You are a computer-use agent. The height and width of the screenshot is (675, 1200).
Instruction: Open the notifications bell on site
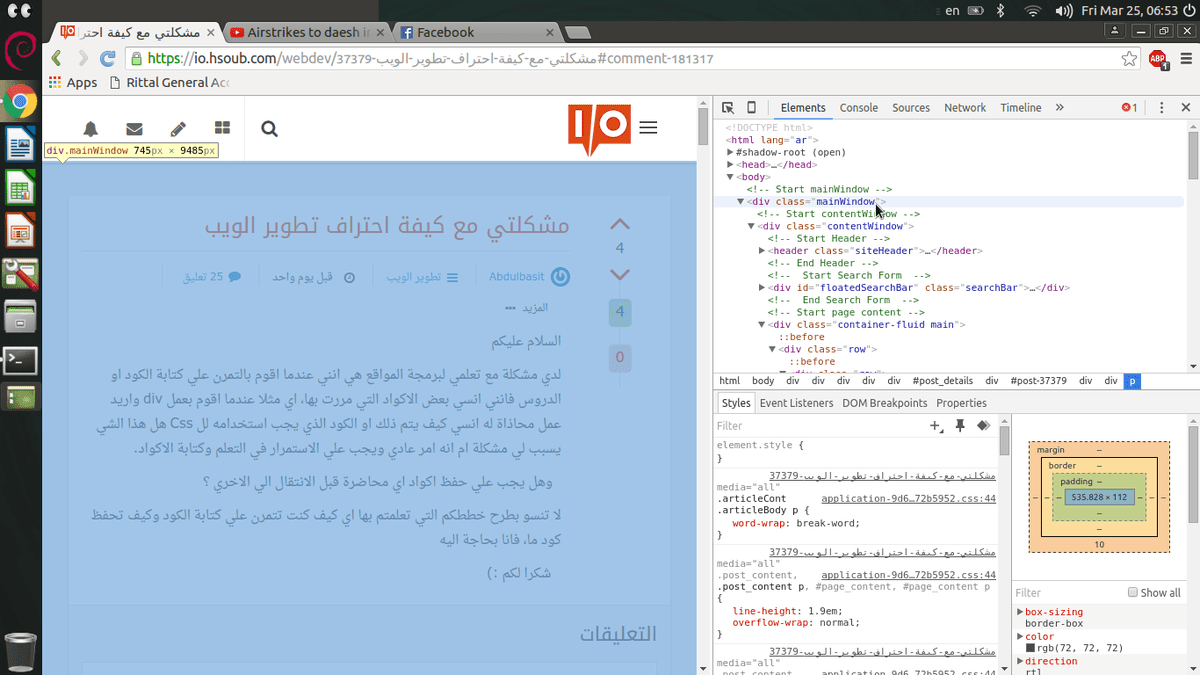pyautogui.click(x=91, y=129)
